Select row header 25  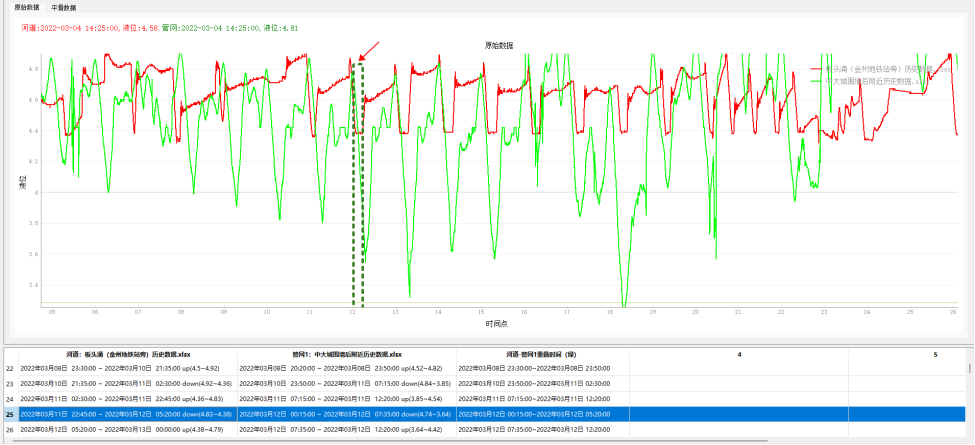point(9,414)
